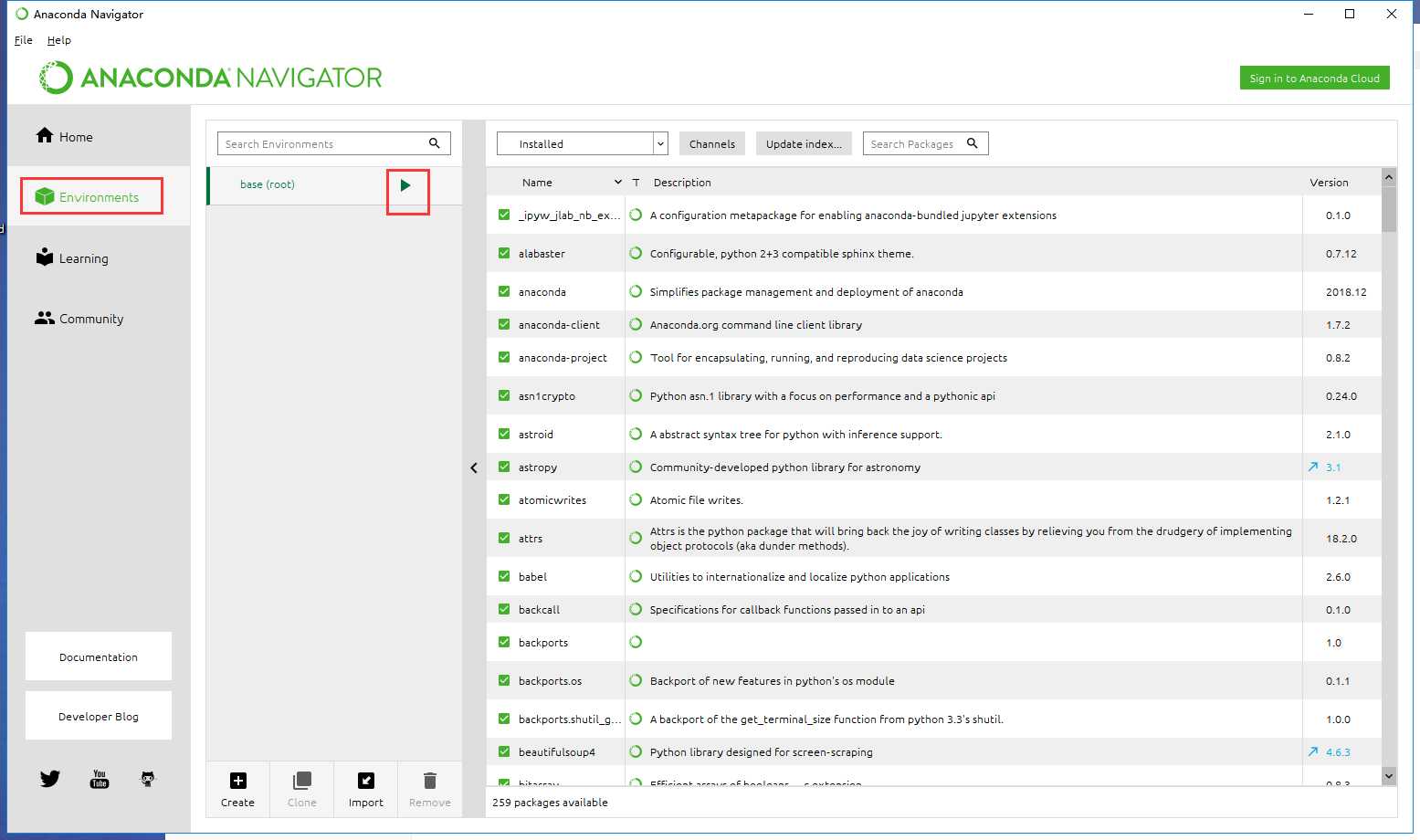Collapse the environments panel with the left chevron
The height and width of the screenshot is (840, 1420).
pyautogui.click(x=474, y=467)
